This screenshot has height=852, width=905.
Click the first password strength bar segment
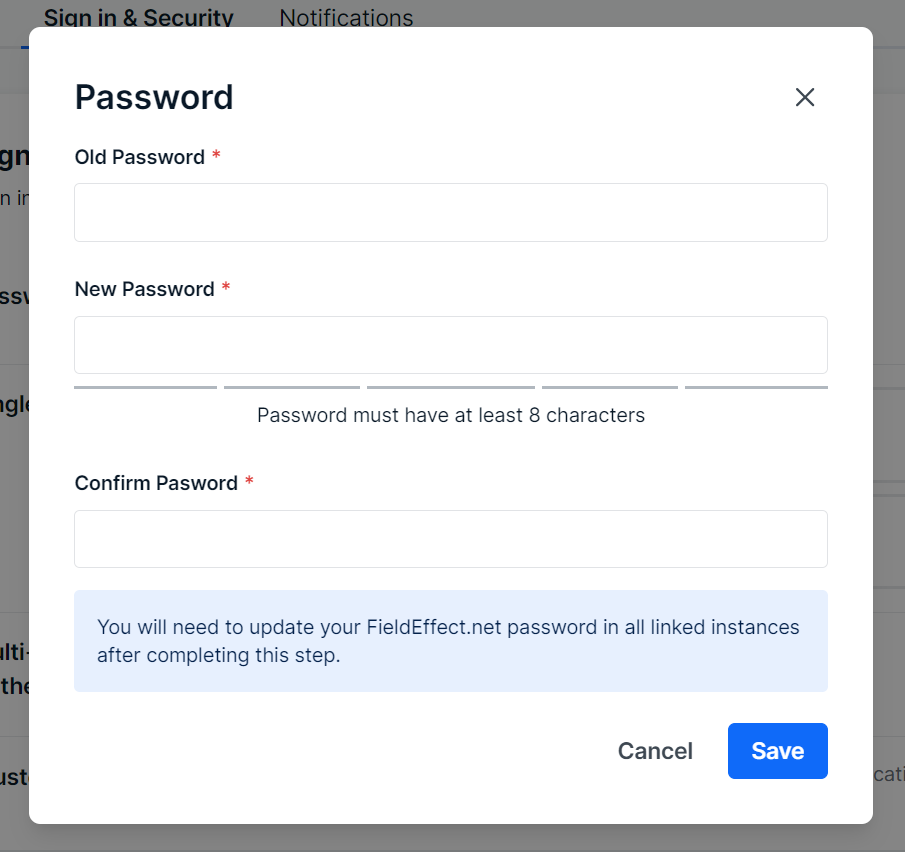145,387
